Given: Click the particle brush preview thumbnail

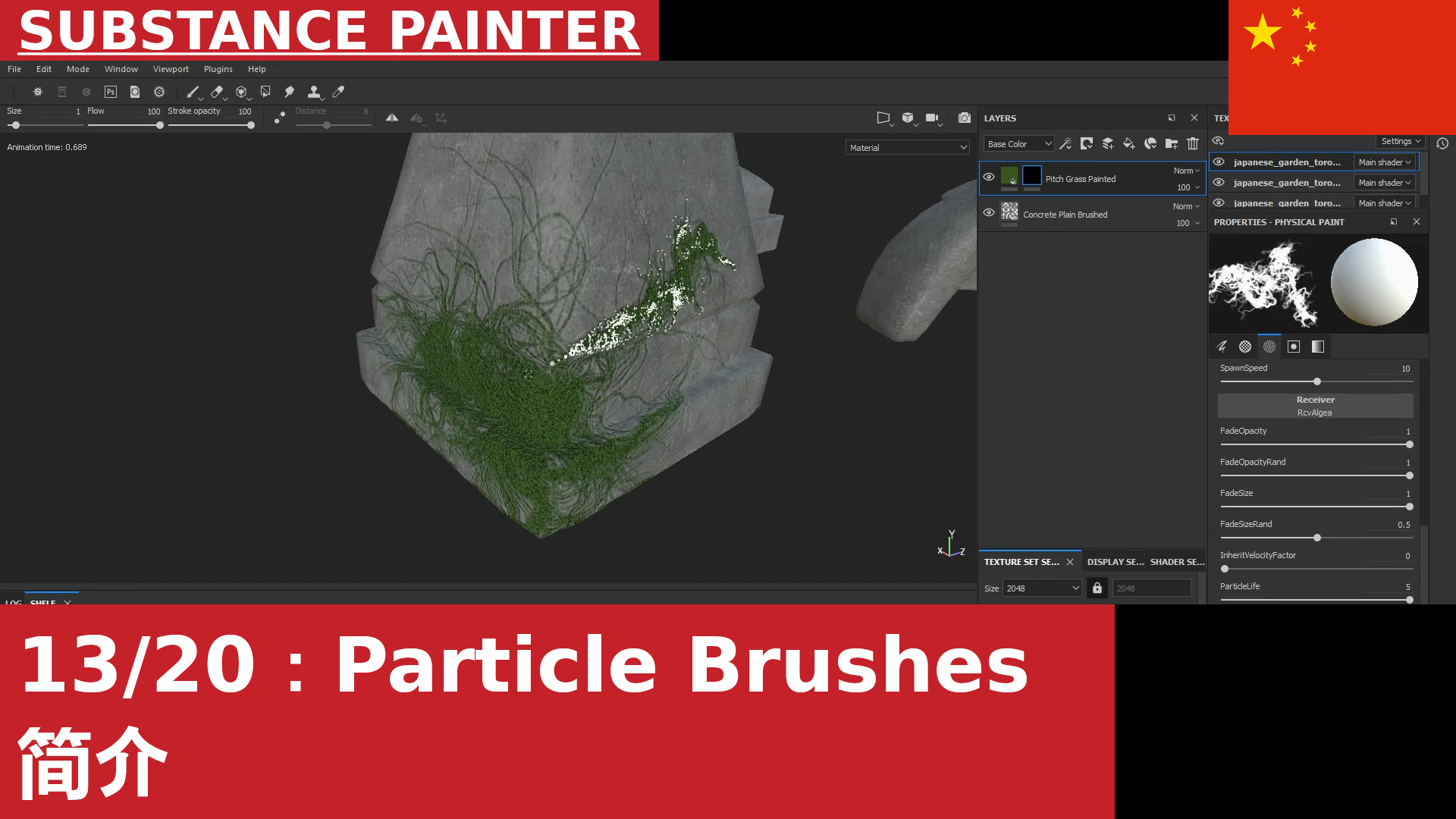Looking at the screenshot, I should coord(1263,284).
